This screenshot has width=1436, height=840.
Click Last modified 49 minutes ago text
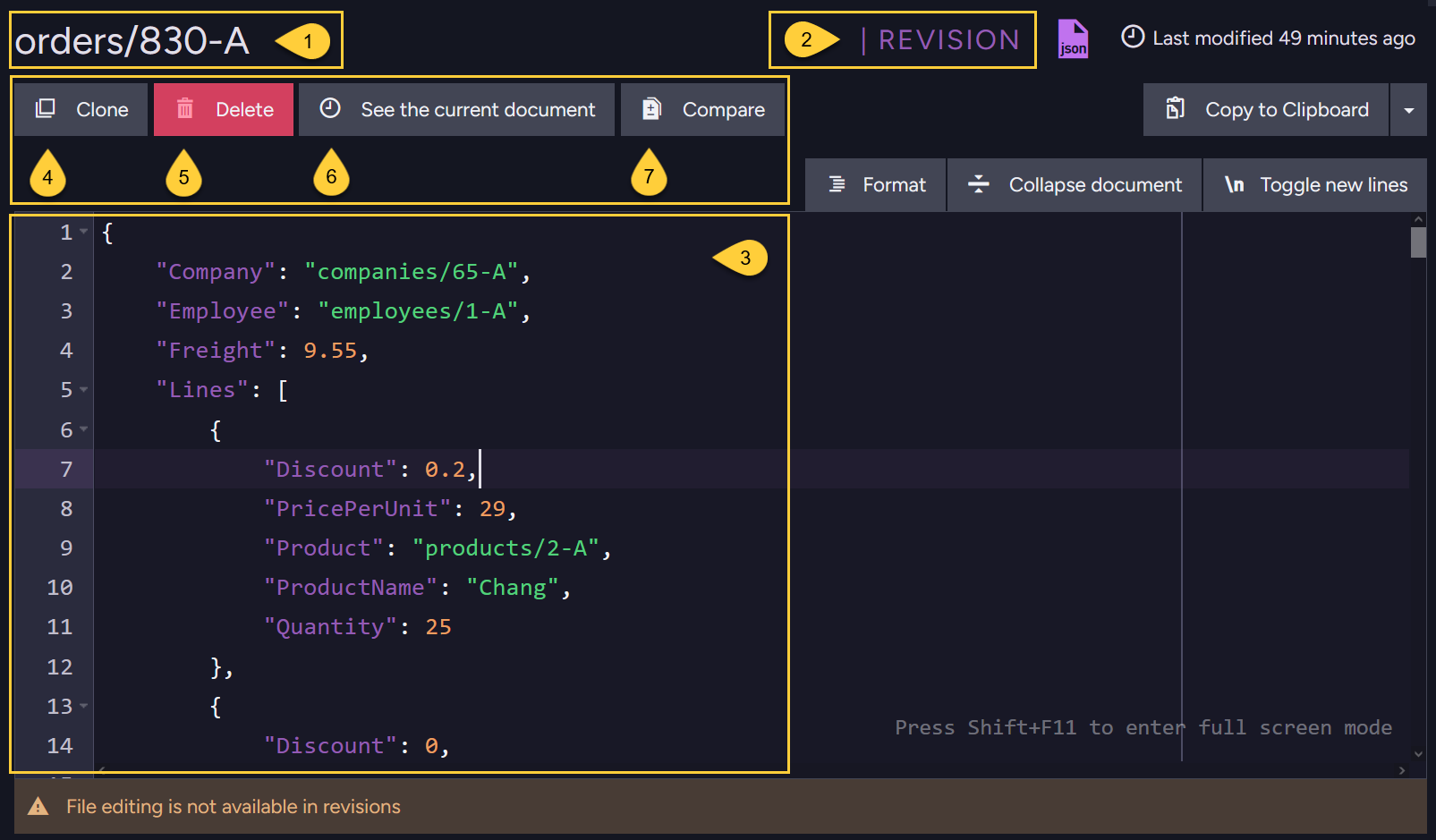tap(1284, 38)
